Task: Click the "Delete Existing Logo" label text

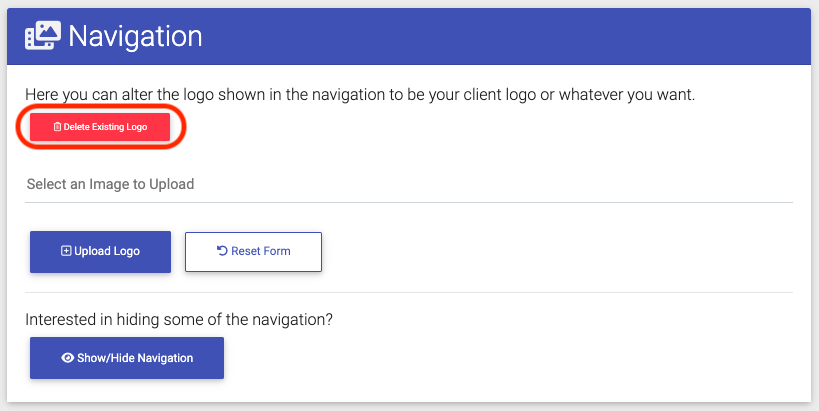Action: (x=106, y=127)
